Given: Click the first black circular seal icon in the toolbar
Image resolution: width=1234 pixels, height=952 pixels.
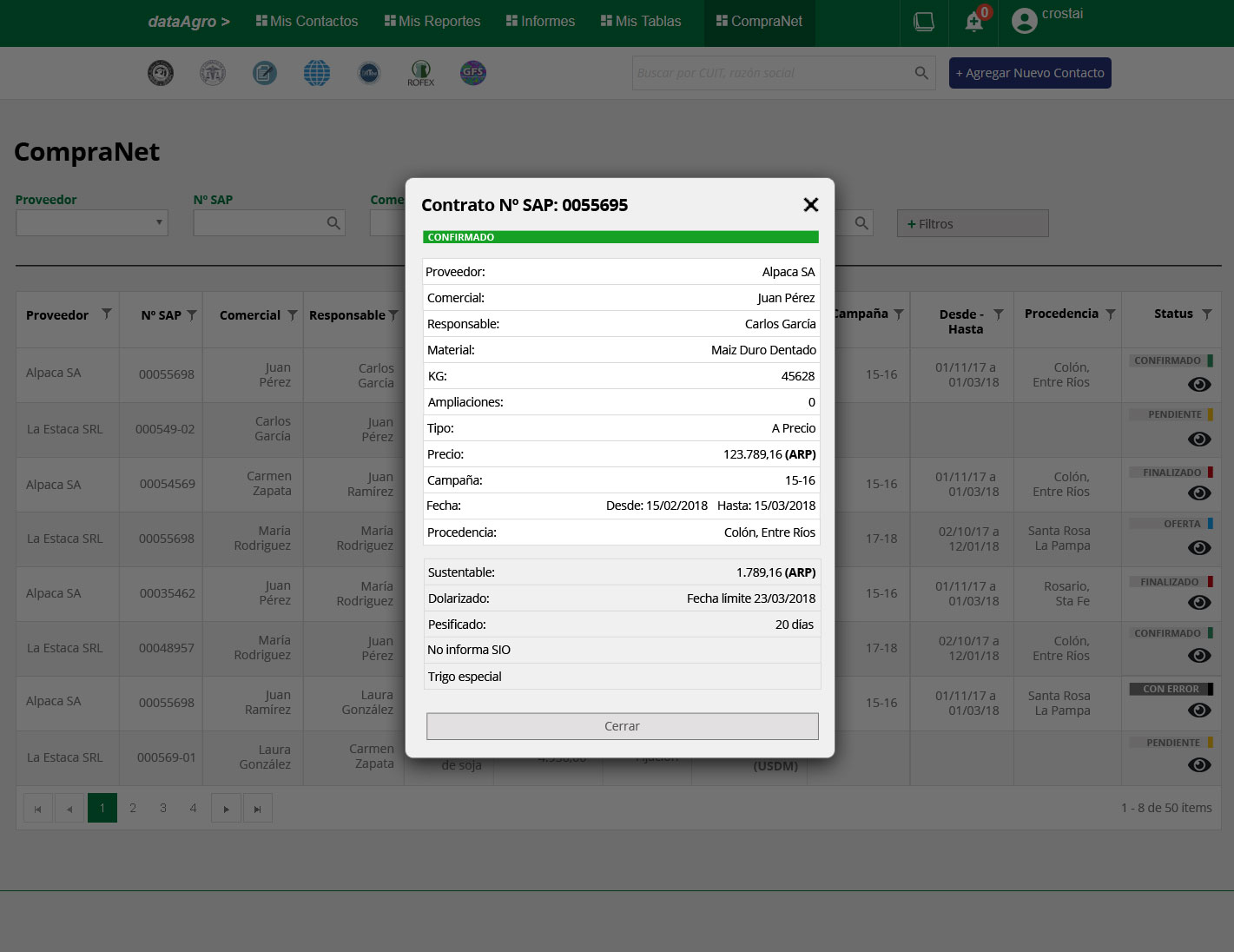Looking at the screenshot, I should coord(161,73).
